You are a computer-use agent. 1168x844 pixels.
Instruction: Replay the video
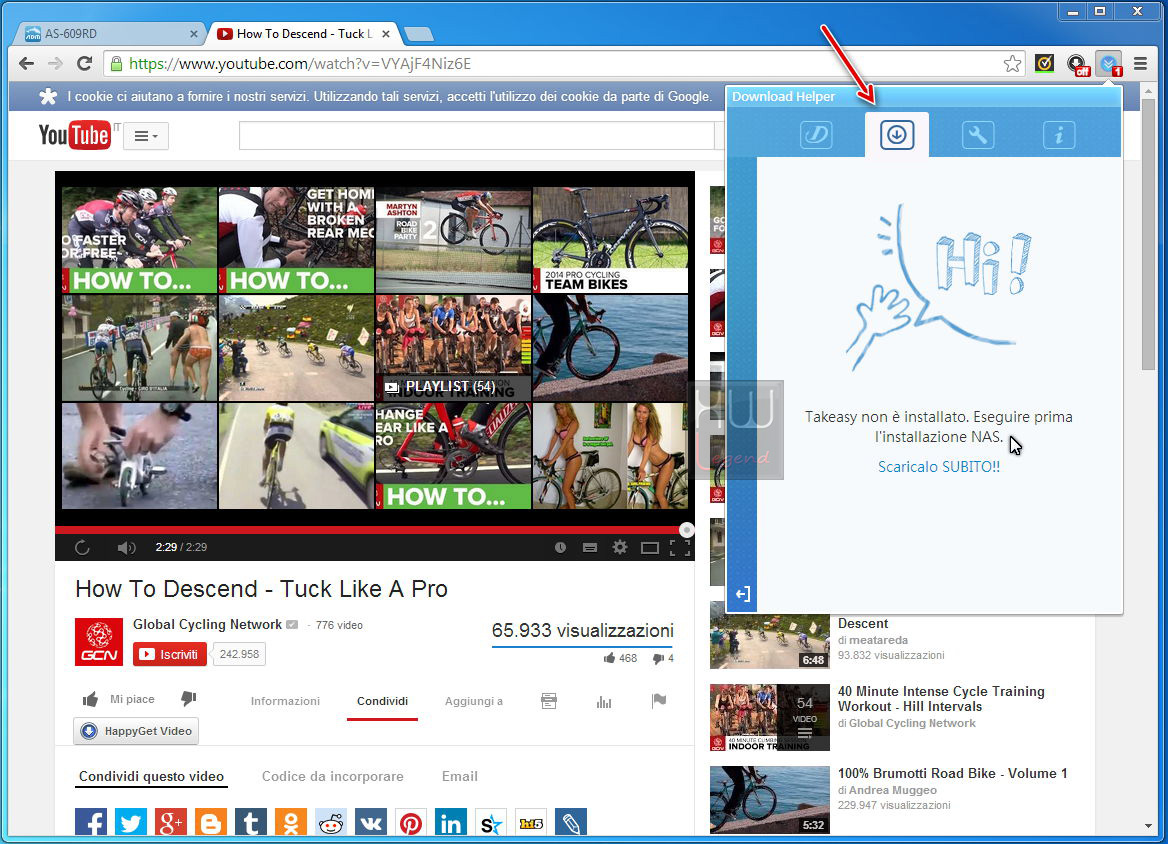pyautogui.click(x=82, y=548)
